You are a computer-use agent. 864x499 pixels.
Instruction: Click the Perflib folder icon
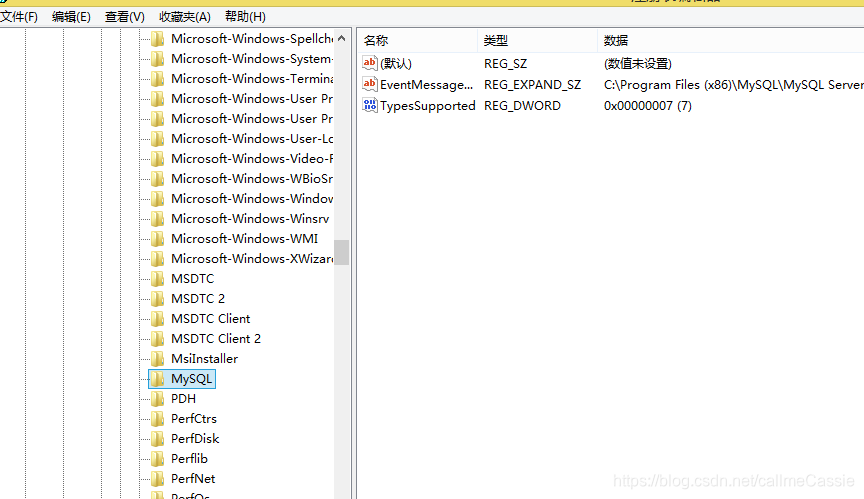158,459
